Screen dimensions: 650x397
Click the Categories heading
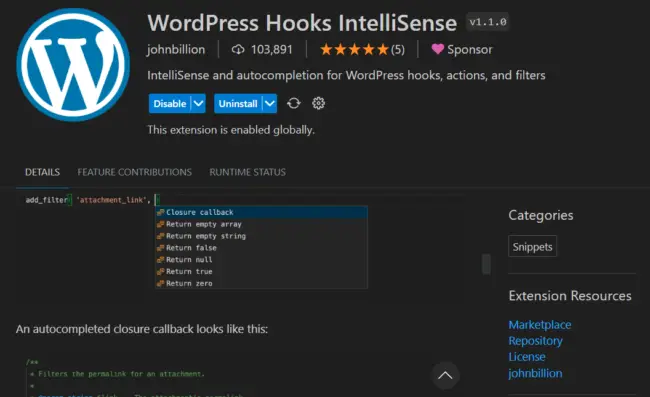541,215
